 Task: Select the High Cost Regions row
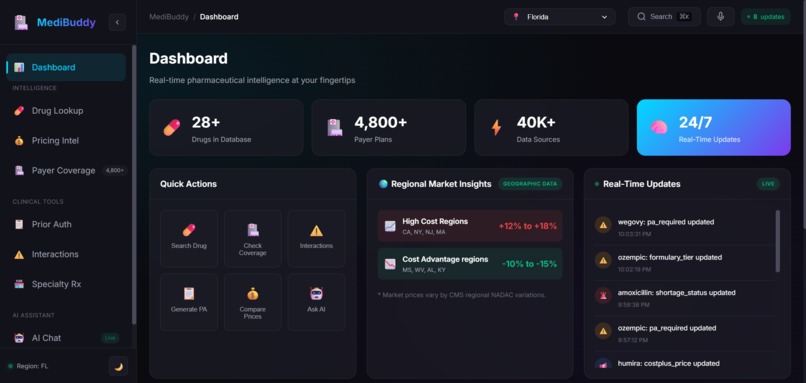[x=470, y=226]
